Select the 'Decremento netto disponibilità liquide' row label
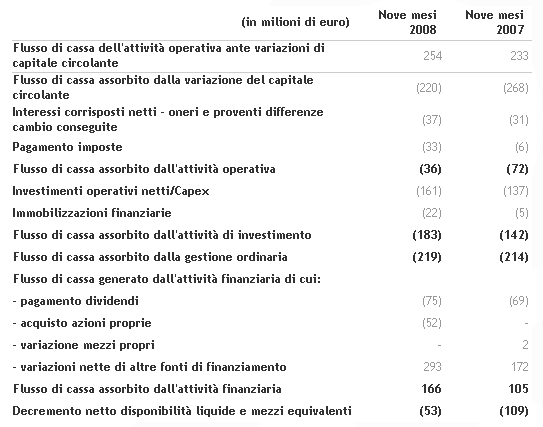 click(x=182, y=411)
